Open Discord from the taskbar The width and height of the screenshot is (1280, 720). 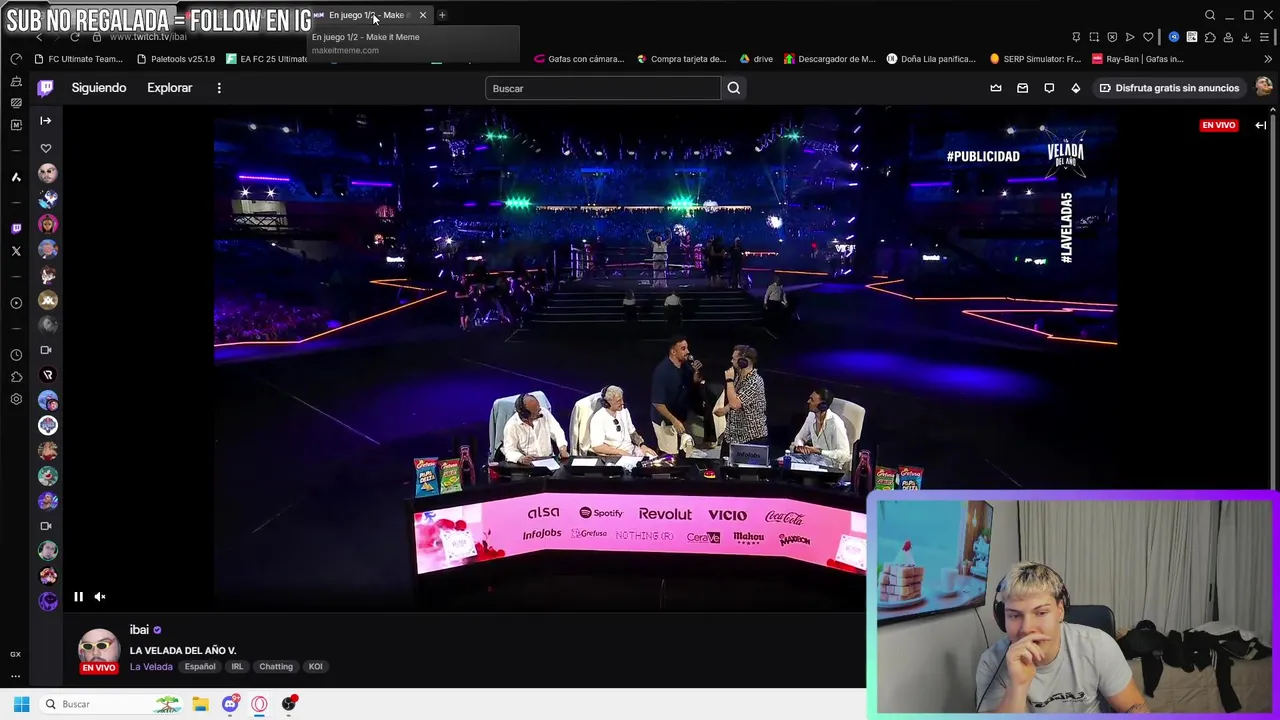[230, 704]
